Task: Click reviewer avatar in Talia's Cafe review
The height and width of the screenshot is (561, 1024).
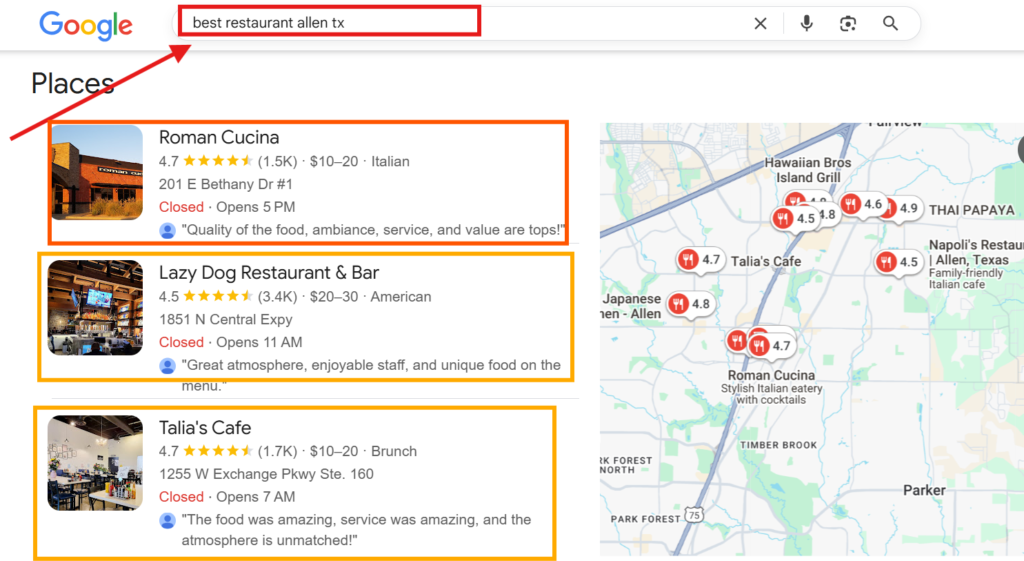Action: (x=167, y=521)
